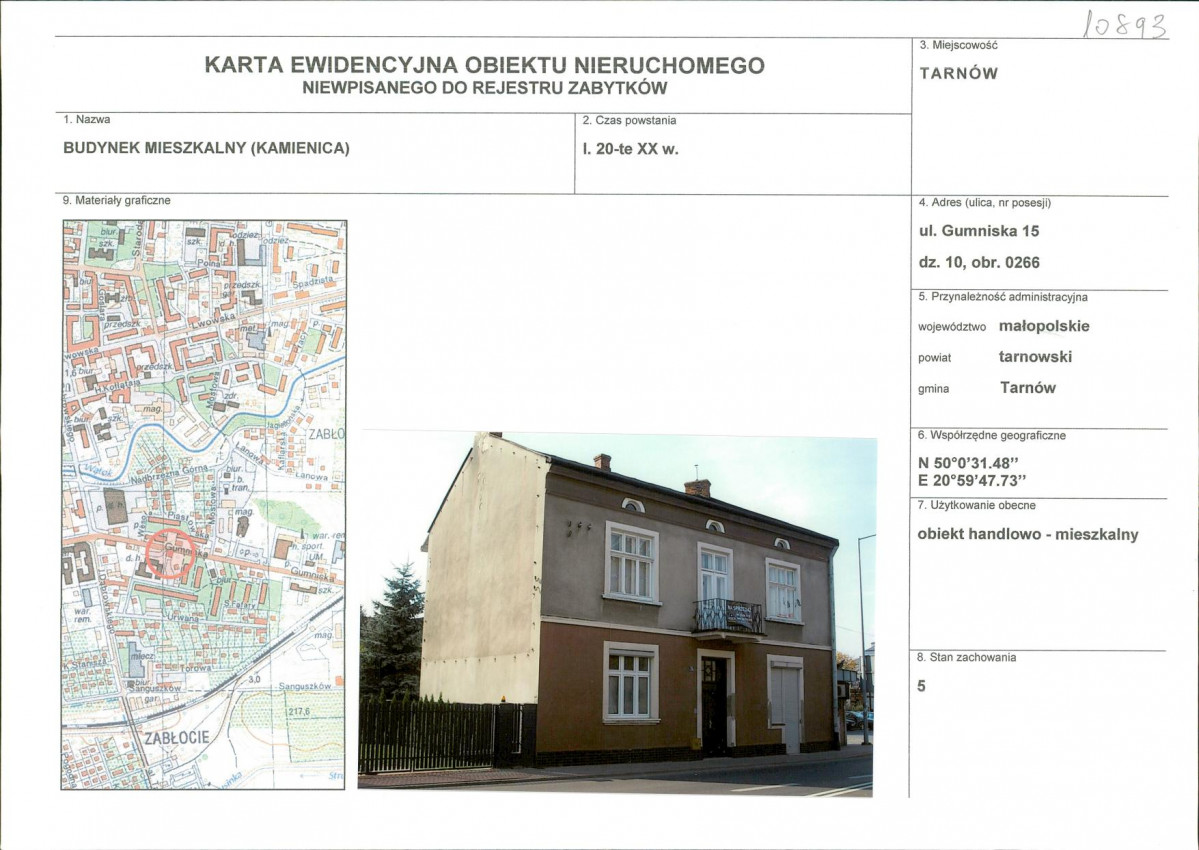
Task: Click the label "2. Czas powstania"
Action: [x=629, y=120]
